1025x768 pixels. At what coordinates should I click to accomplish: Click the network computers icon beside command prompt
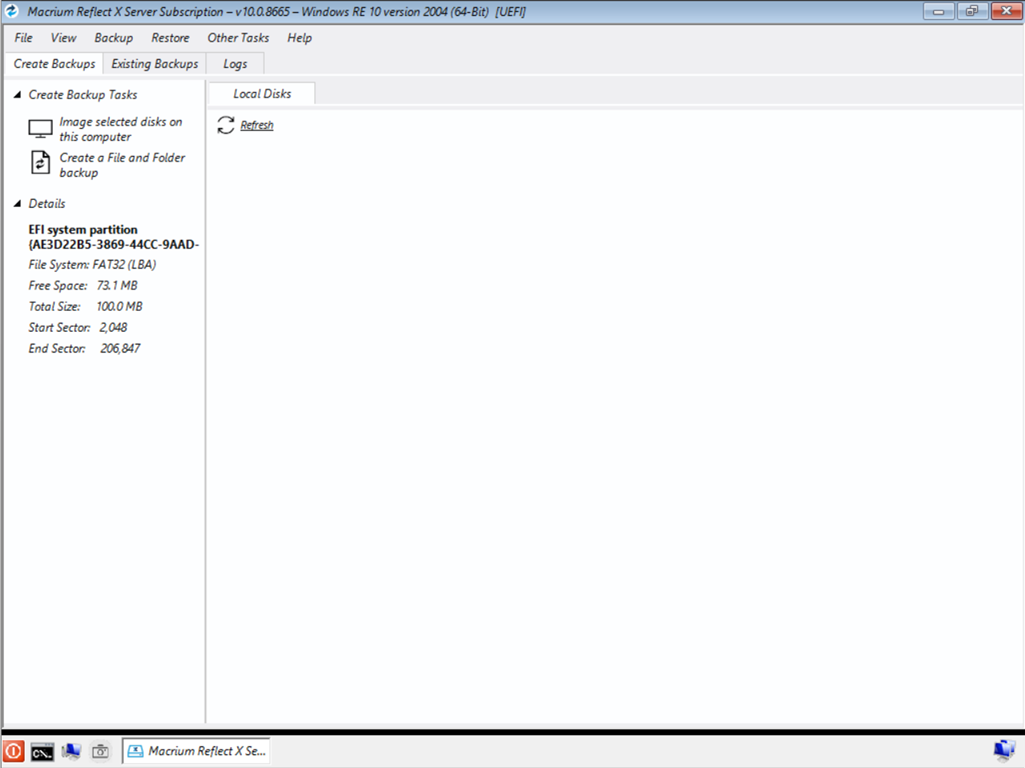coord(71,751)
